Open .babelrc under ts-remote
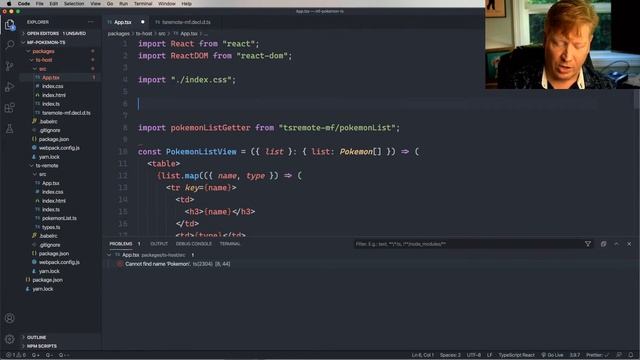The height and width of the screenshot is (360, 640). click(49, 236)
